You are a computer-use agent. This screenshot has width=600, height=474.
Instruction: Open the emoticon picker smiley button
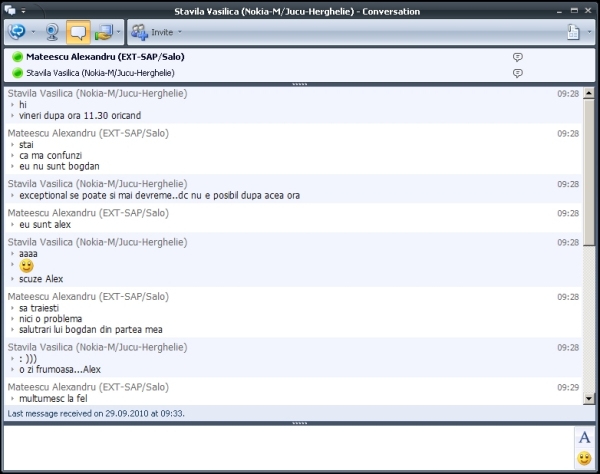click(x=584, y=459)
